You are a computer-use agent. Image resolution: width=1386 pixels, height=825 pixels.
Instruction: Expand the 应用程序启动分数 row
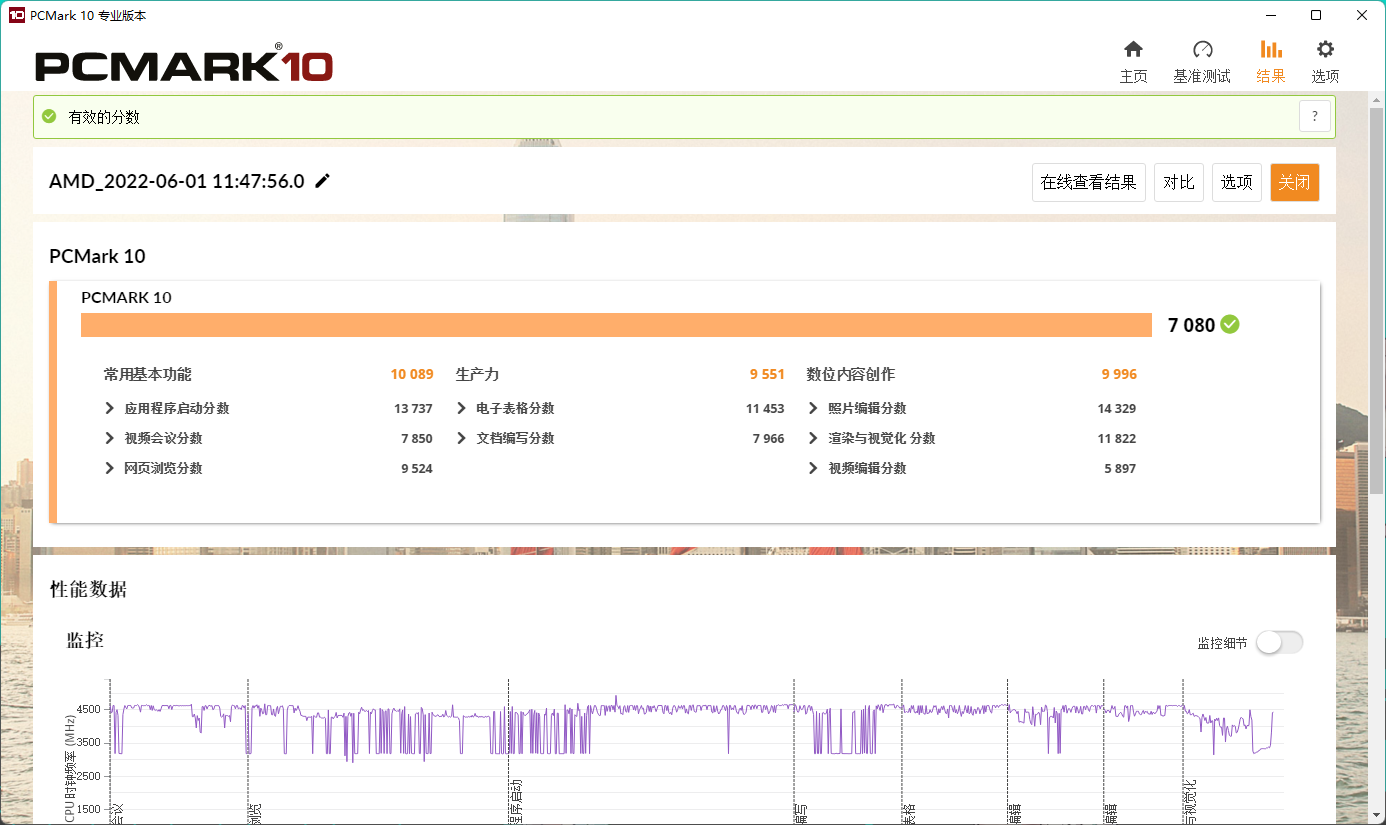point(110,408)
